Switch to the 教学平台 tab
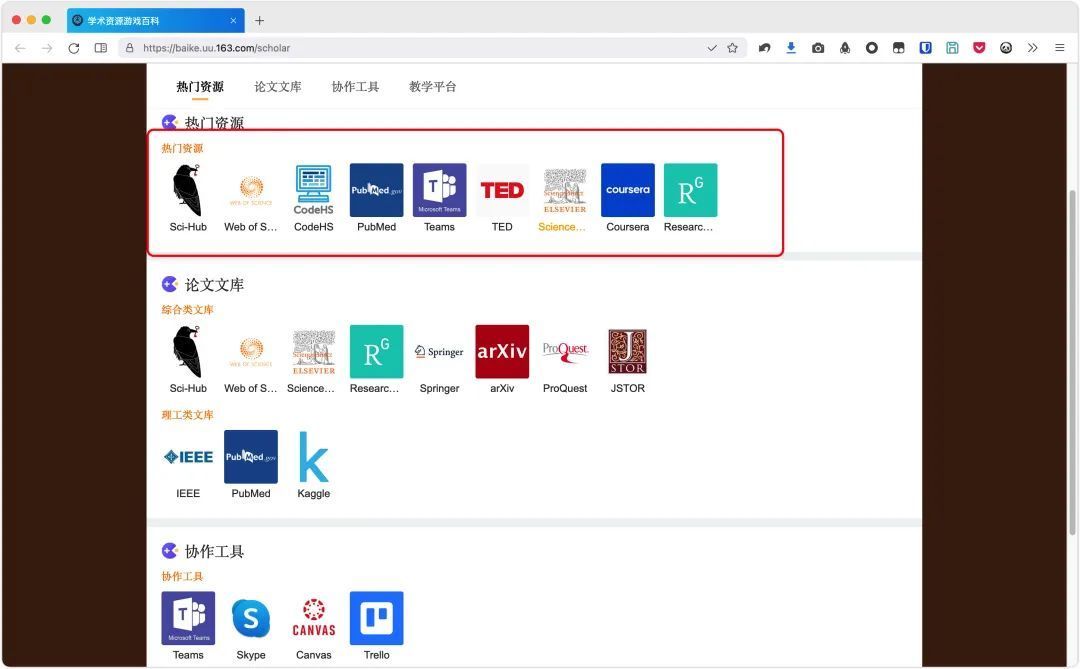Screen dimensions: 1080x669 tap(432, 87)
